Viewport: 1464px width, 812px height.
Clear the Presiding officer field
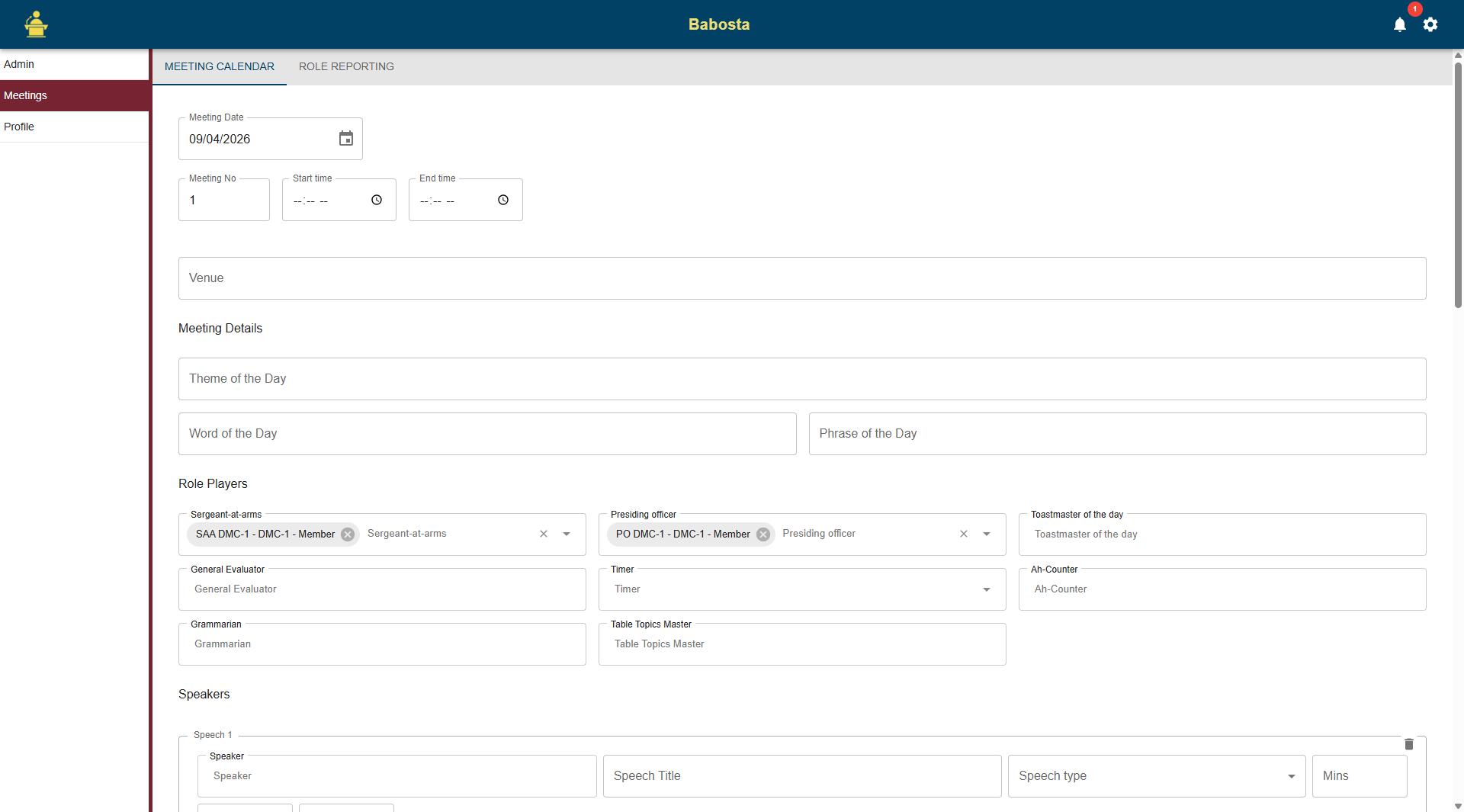coord(964,534)
